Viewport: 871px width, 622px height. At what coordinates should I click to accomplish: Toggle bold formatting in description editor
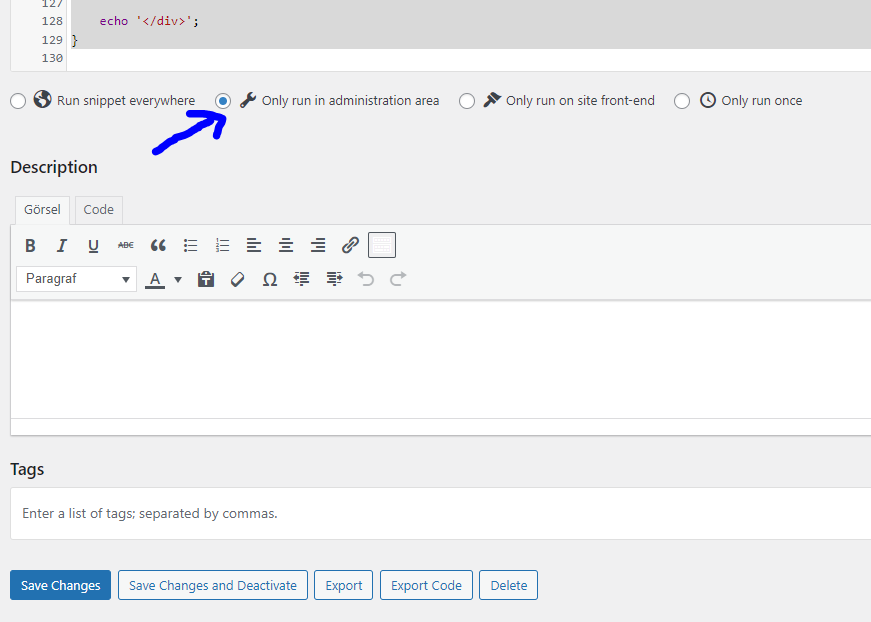30,245
